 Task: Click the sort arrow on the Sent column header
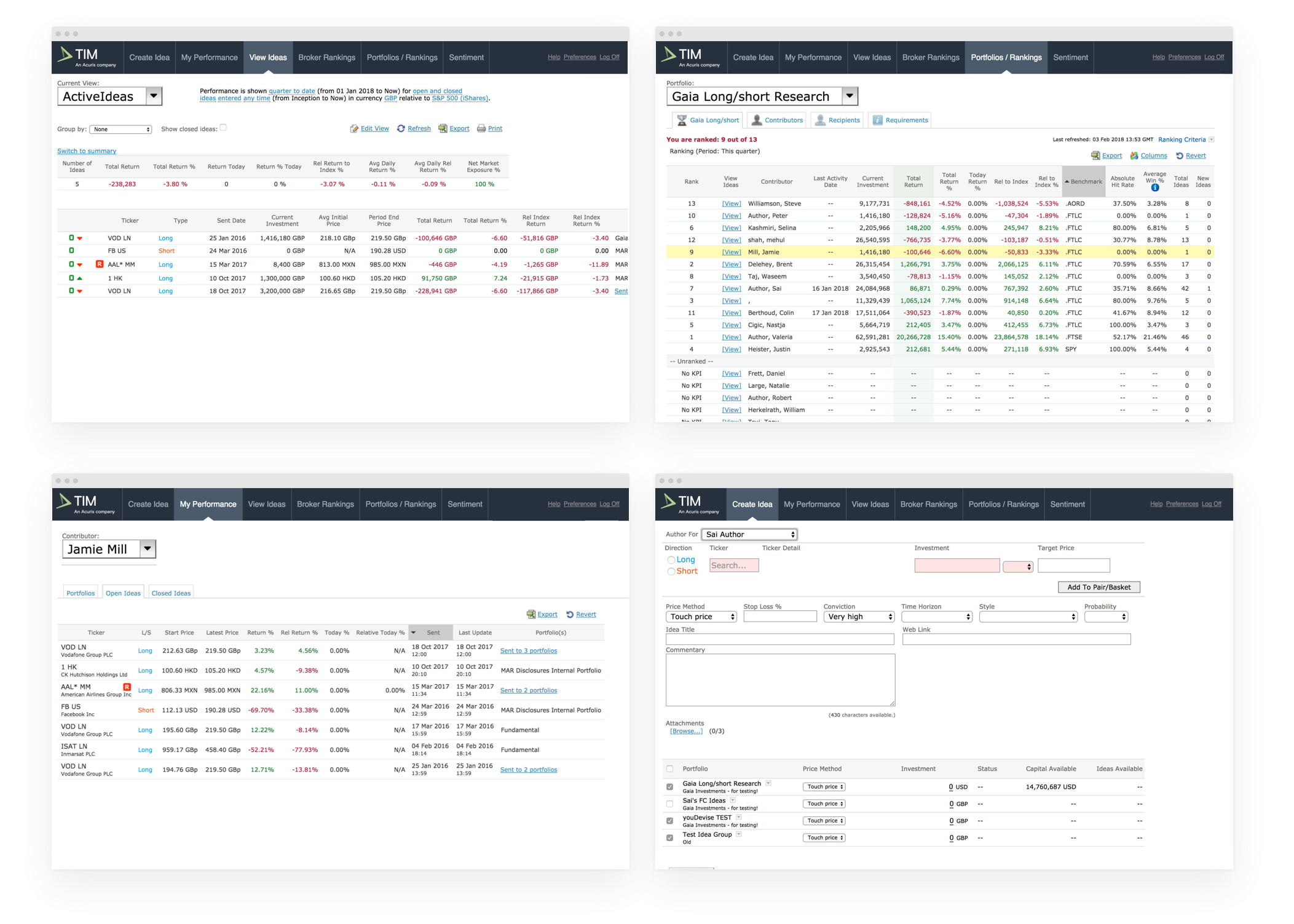414,633
